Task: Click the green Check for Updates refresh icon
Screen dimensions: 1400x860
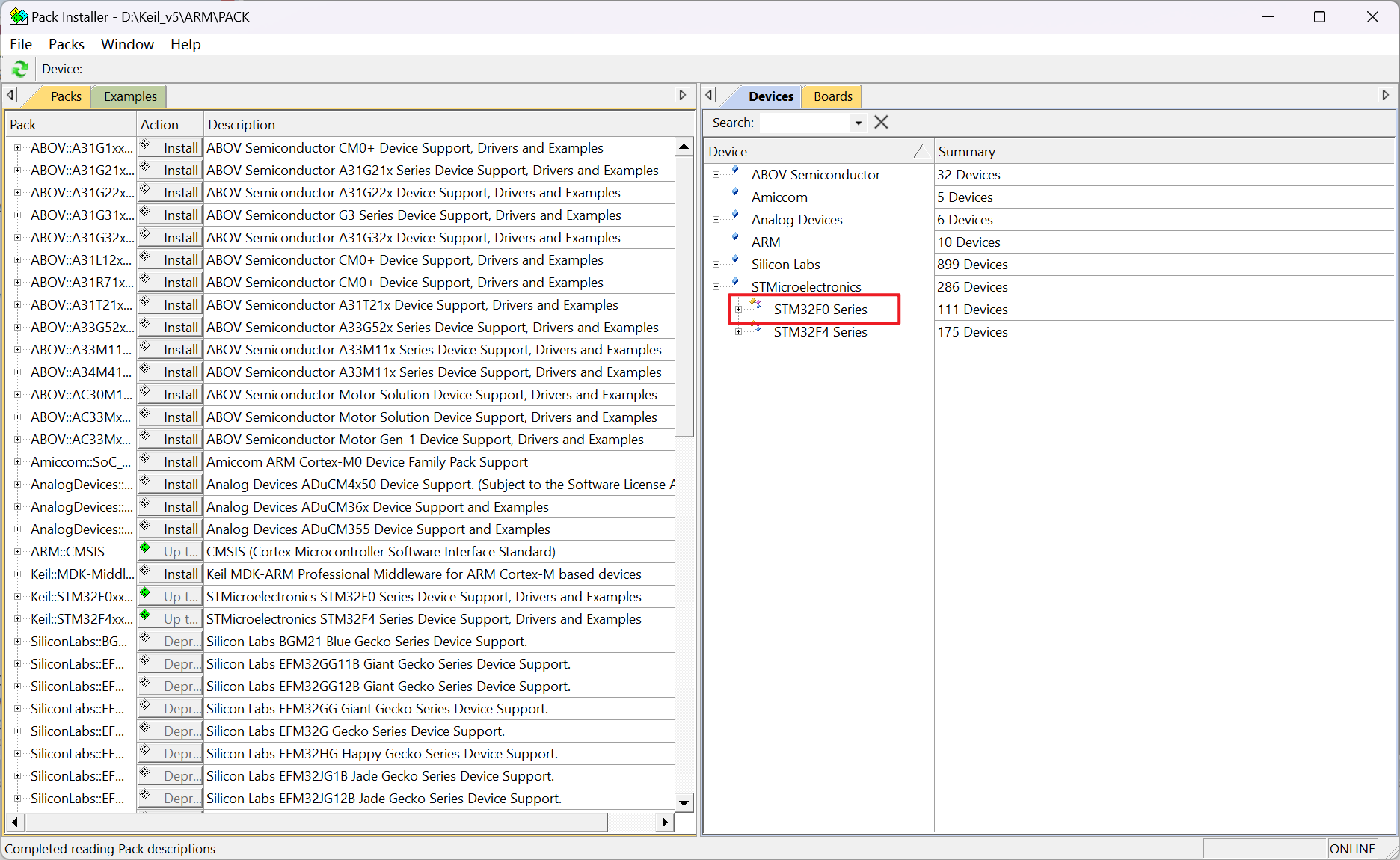Action: pos(20,69)
